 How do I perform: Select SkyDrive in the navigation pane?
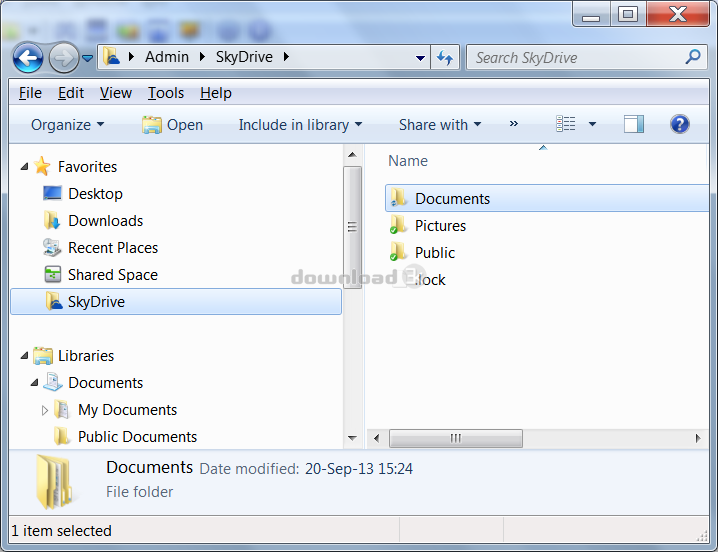(x=176, y=301)
